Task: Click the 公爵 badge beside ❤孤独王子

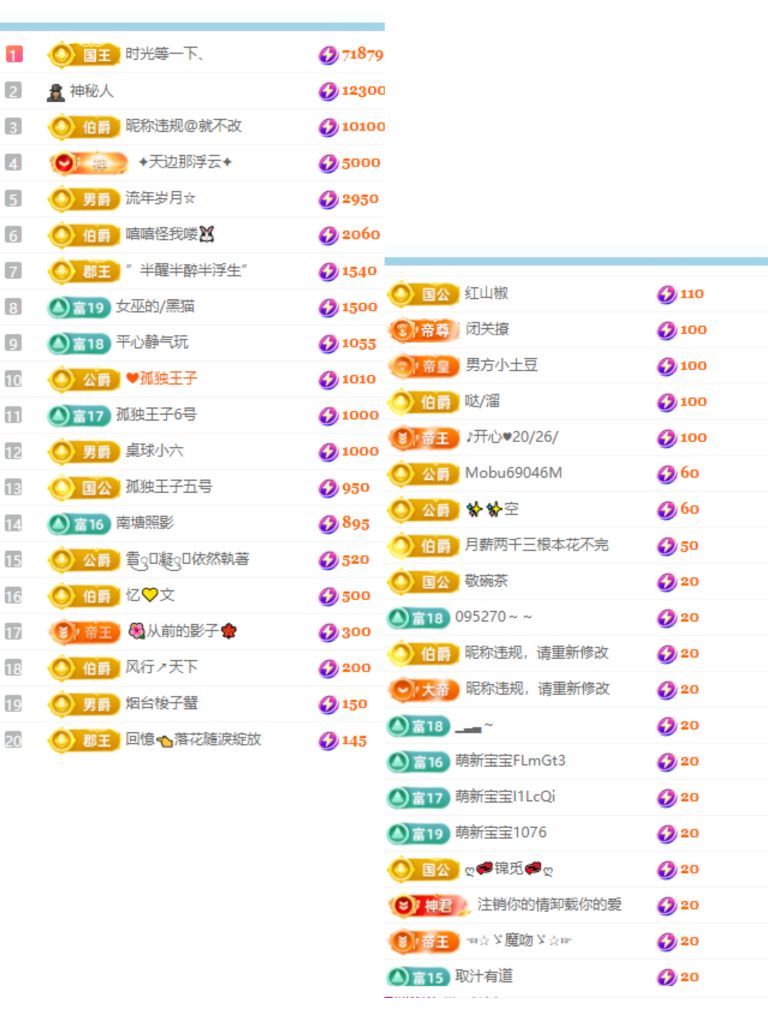Action: tap(84, 379)
